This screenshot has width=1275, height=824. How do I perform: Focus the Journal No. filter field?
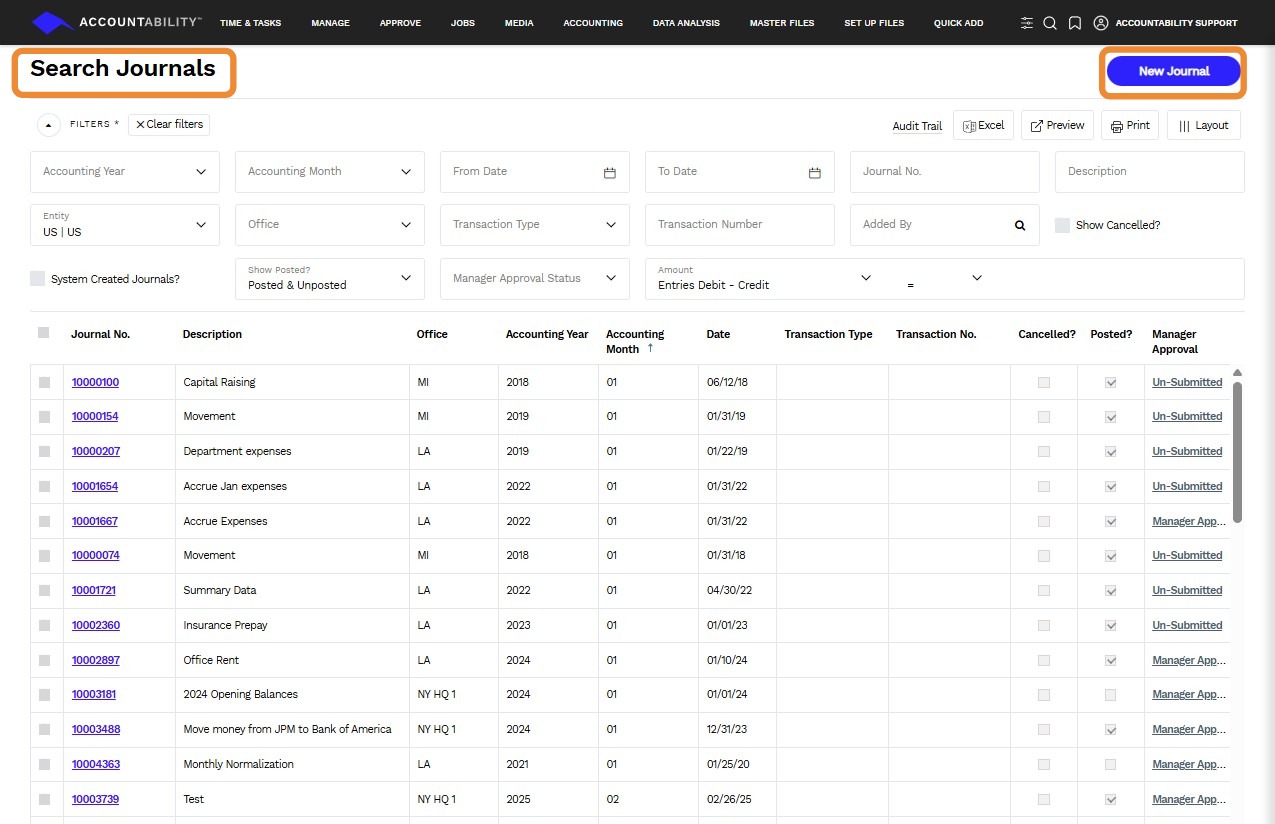point(945,172)
